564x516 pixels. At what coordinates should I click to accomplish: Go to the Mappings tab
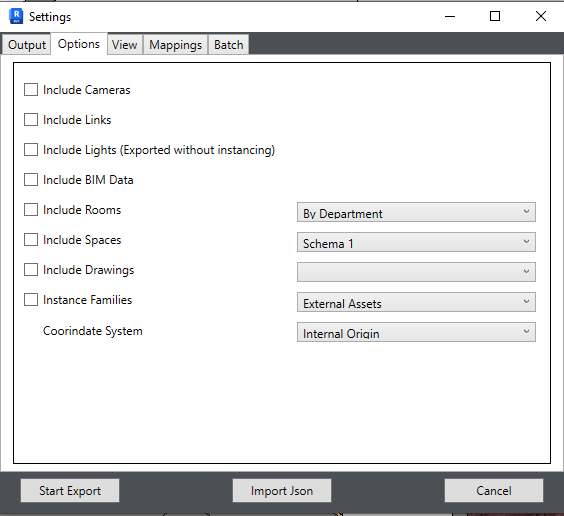tap(176, 45)
